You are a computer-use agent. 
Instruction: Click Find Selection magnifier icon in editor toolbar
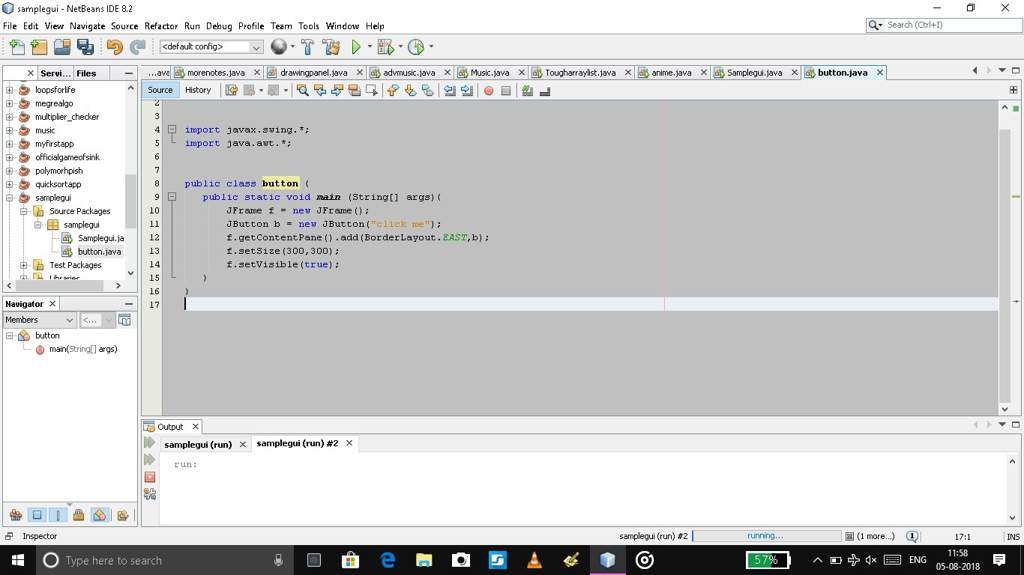click(302, 91)
